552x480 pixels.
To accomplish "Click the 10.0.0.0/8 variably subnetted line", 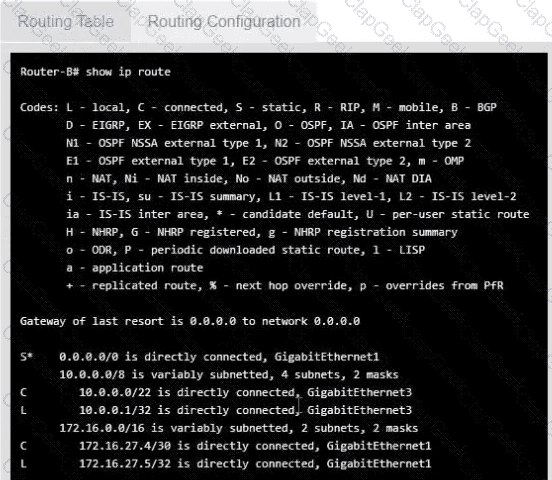I will [x=229, y=374].
